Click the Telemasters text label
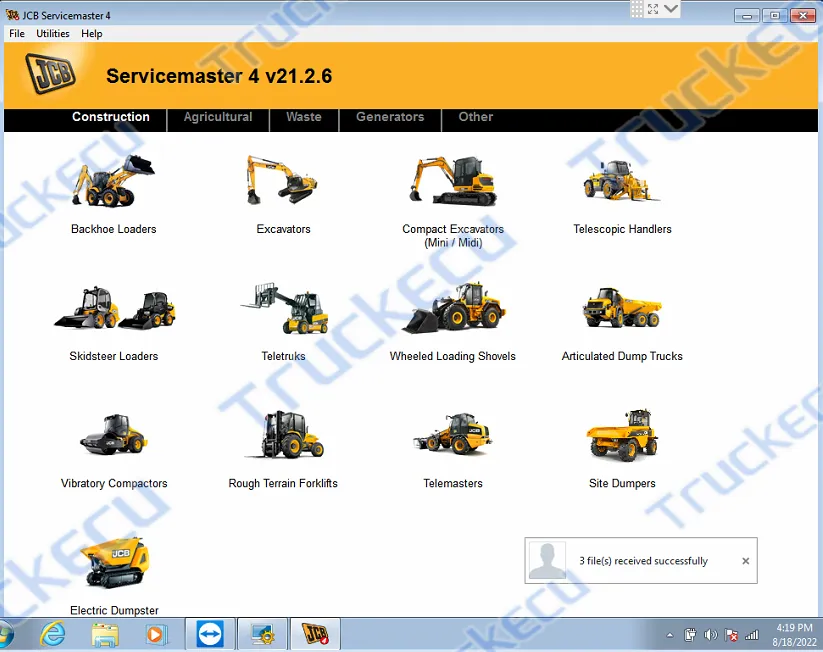The height and width of the screenshot is (652, 823). [453, 483]
